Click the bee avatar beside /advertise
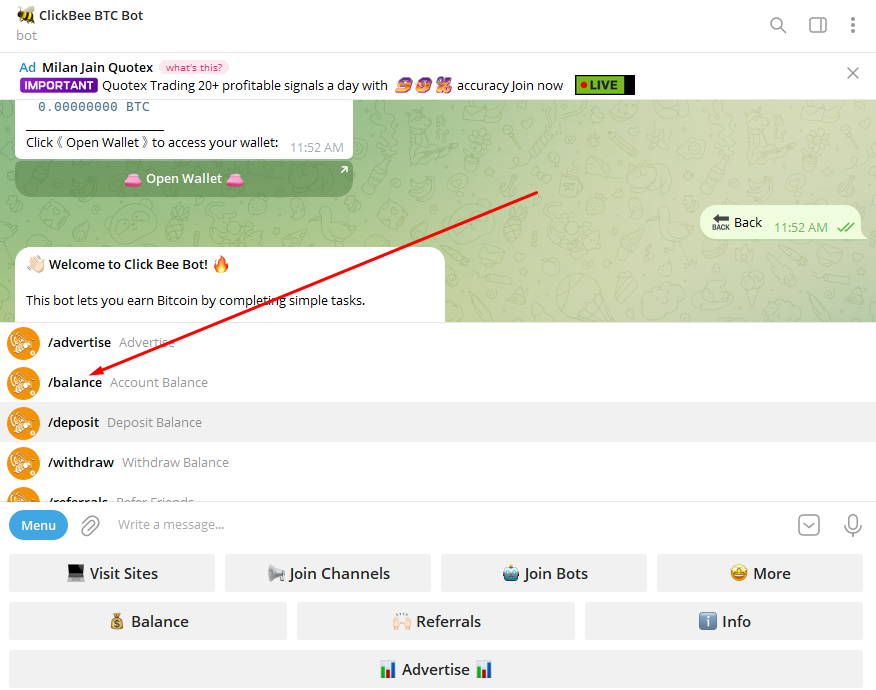Image resolution: width=876 pixels, height=690 pixels. tap(23, 343)
